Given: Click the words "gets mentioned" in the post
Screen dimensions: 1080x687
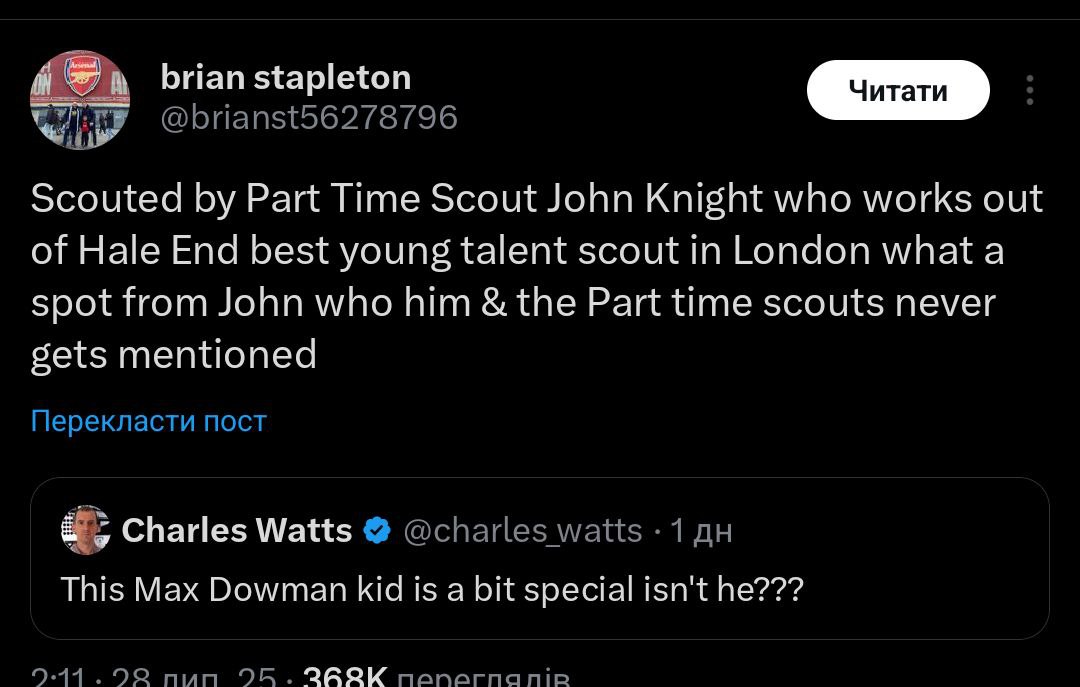Looking at the screenshot, I should 173,354.
